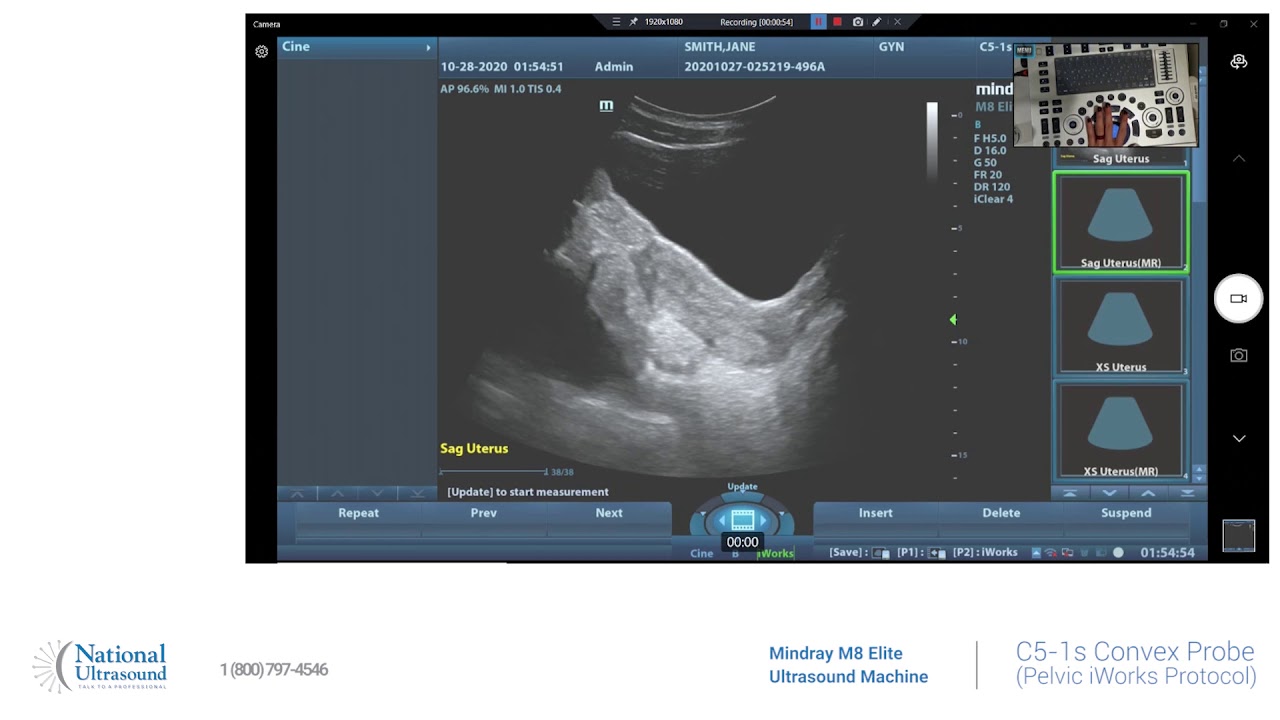Click the Mindray m logo on image
This screenshot has width=1280, height=720.
606,105
